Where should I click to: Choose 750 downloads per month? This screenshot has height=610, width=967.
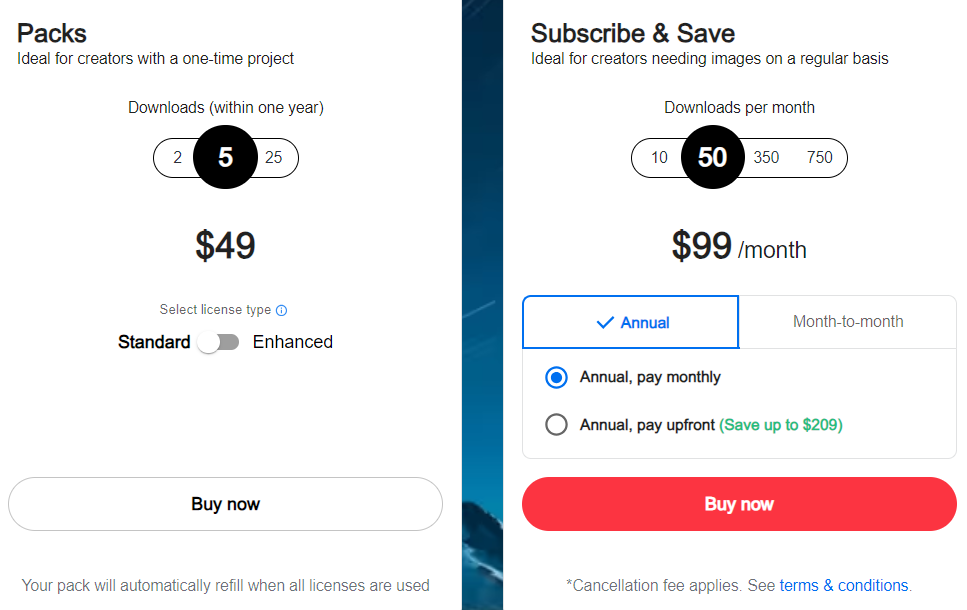820,158
